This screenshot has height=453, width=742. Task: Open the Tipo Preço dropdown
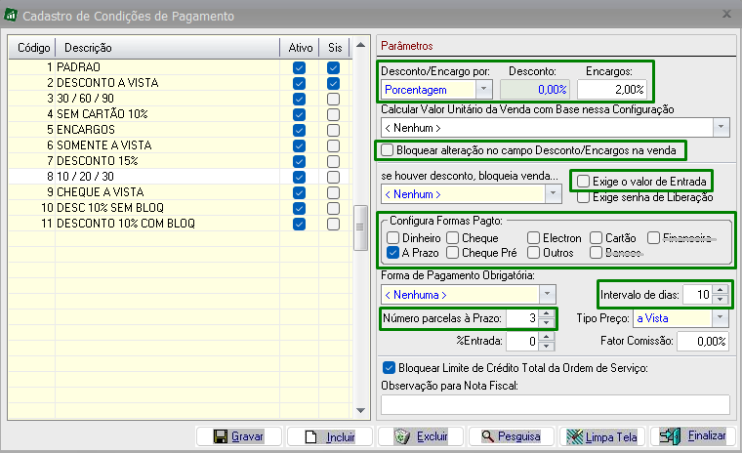tap(720, 318)
